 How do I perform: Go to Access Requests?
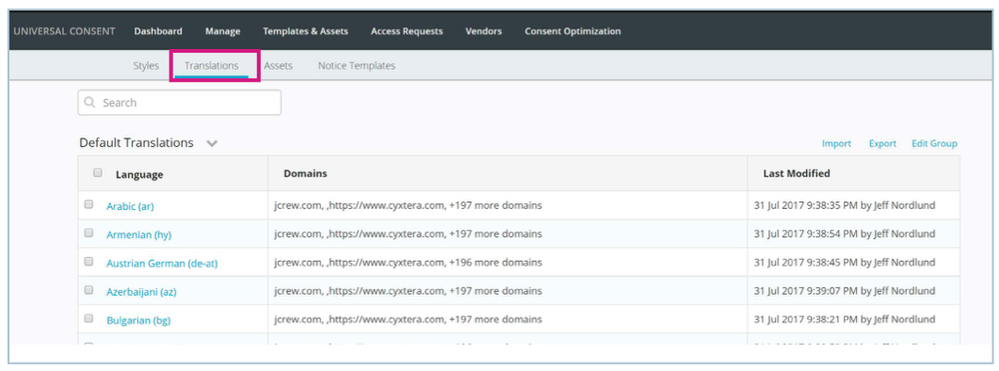pyautogui.click(x=406, y=31)
